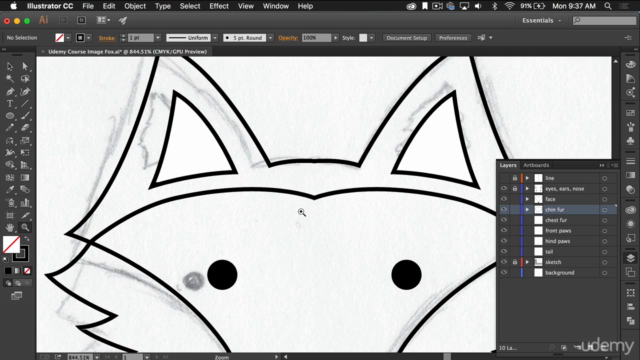Click the Opacity 100% input field
This screenshot has width=640, height=360.
[316, 38]
